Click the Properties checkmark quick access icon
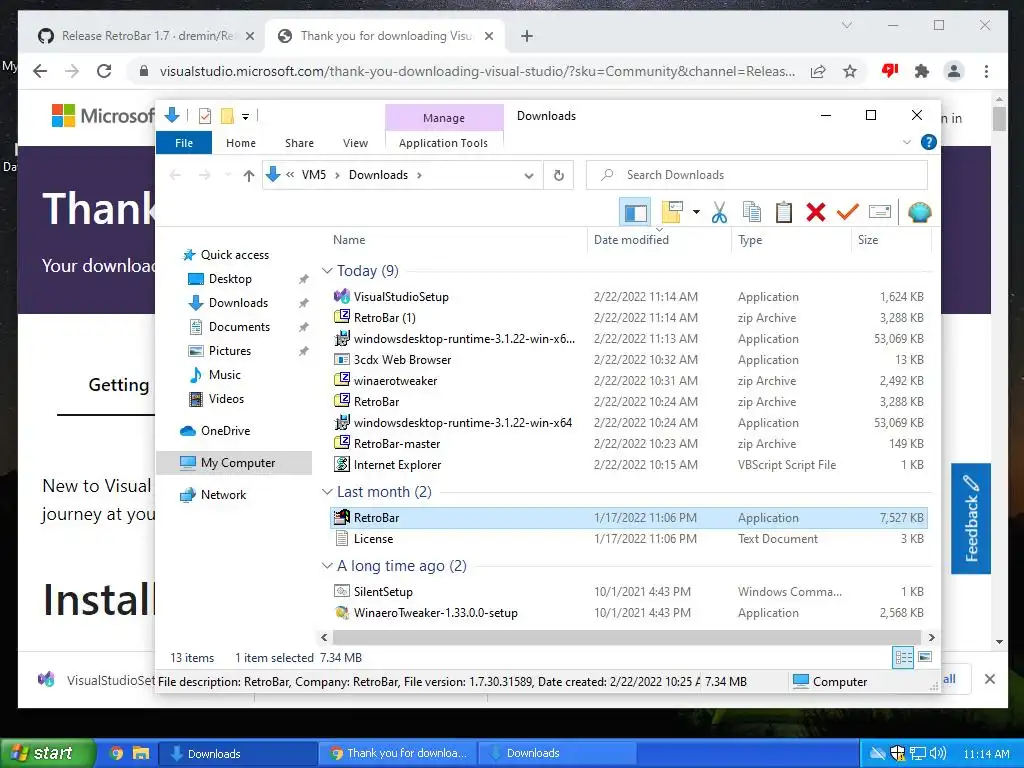1024x768 pixels. point(204,116)
